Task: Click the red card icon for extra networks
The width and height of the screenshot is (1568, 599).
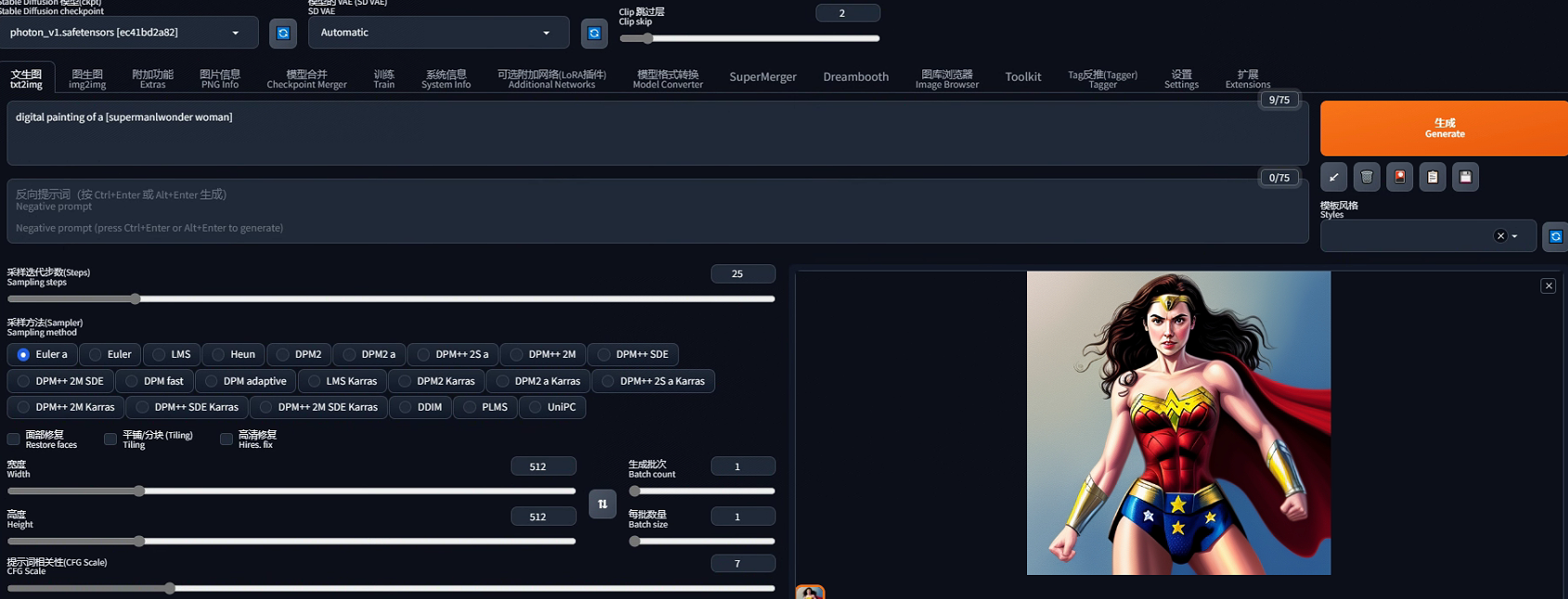Action: point(1399,177)
